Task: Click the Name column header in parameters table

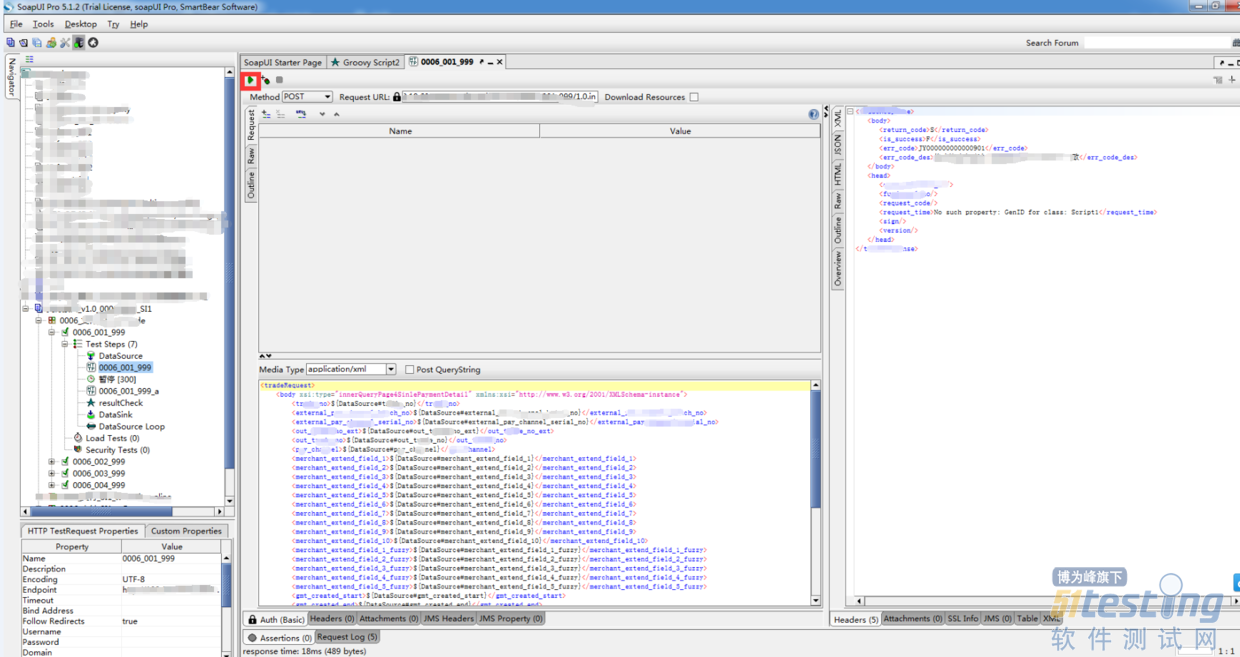Action: pos(400,131)
